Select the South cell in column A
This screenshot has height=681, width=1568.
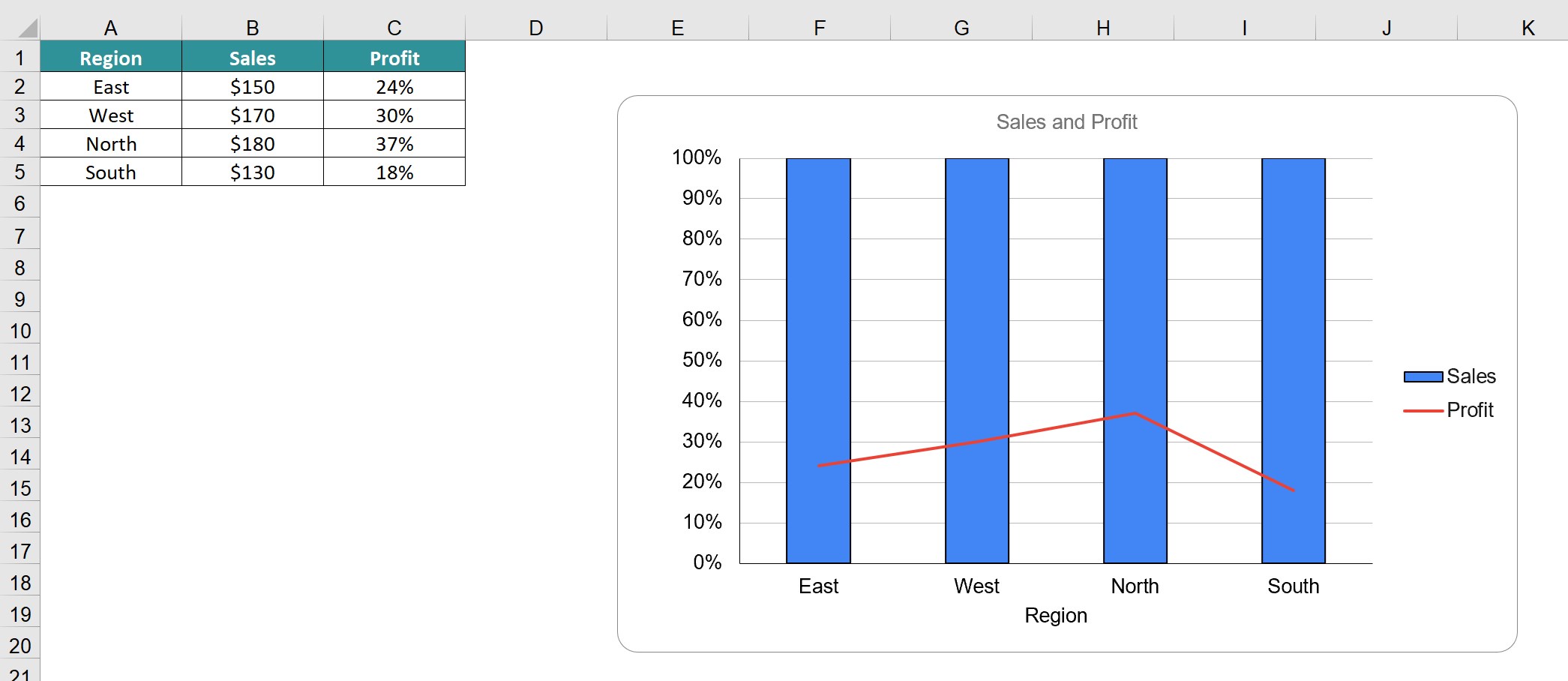(x=111, y=172)
